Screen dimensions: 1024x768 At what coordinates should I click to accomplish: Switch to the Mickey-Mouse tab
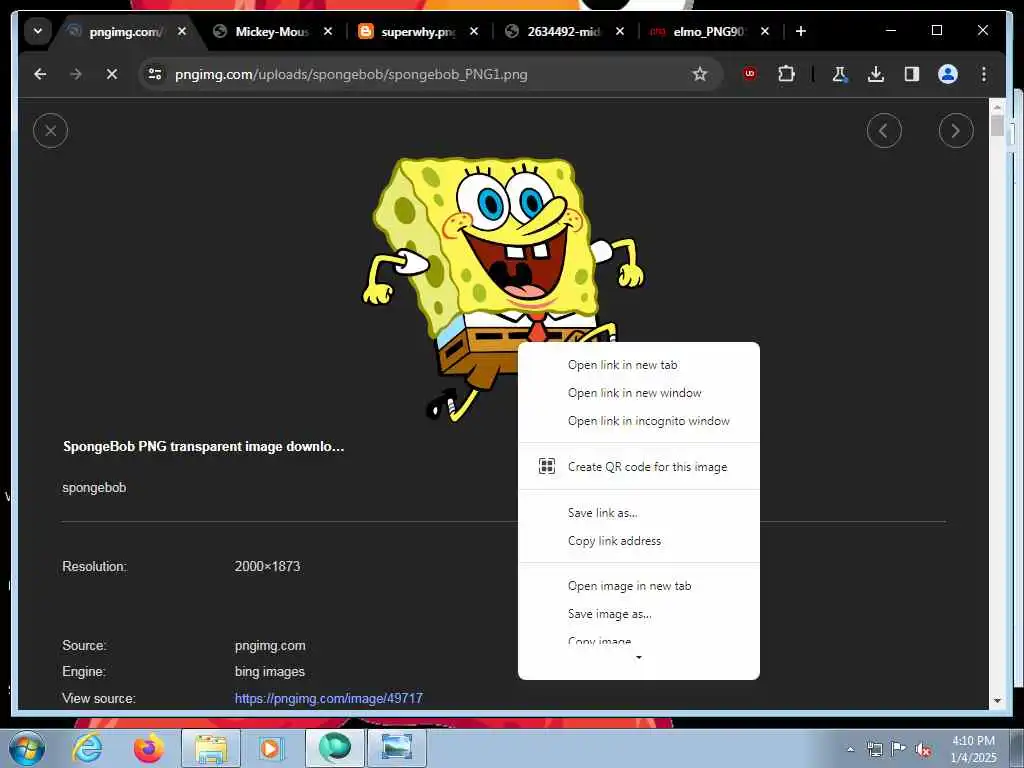pos(274,31)
